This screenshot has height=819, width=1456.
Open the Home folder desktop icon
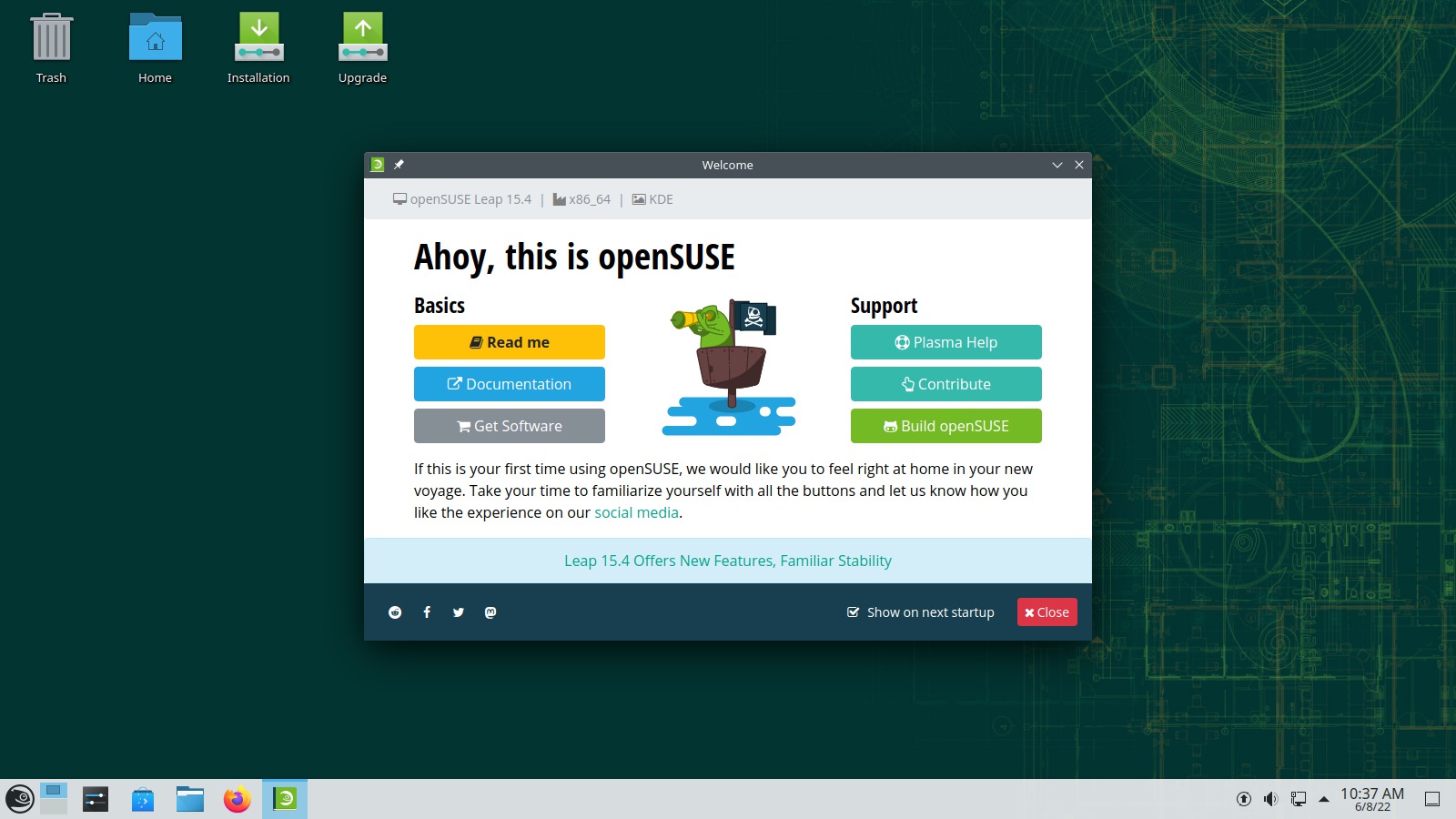pyautogui.click(x=155, y=49)
